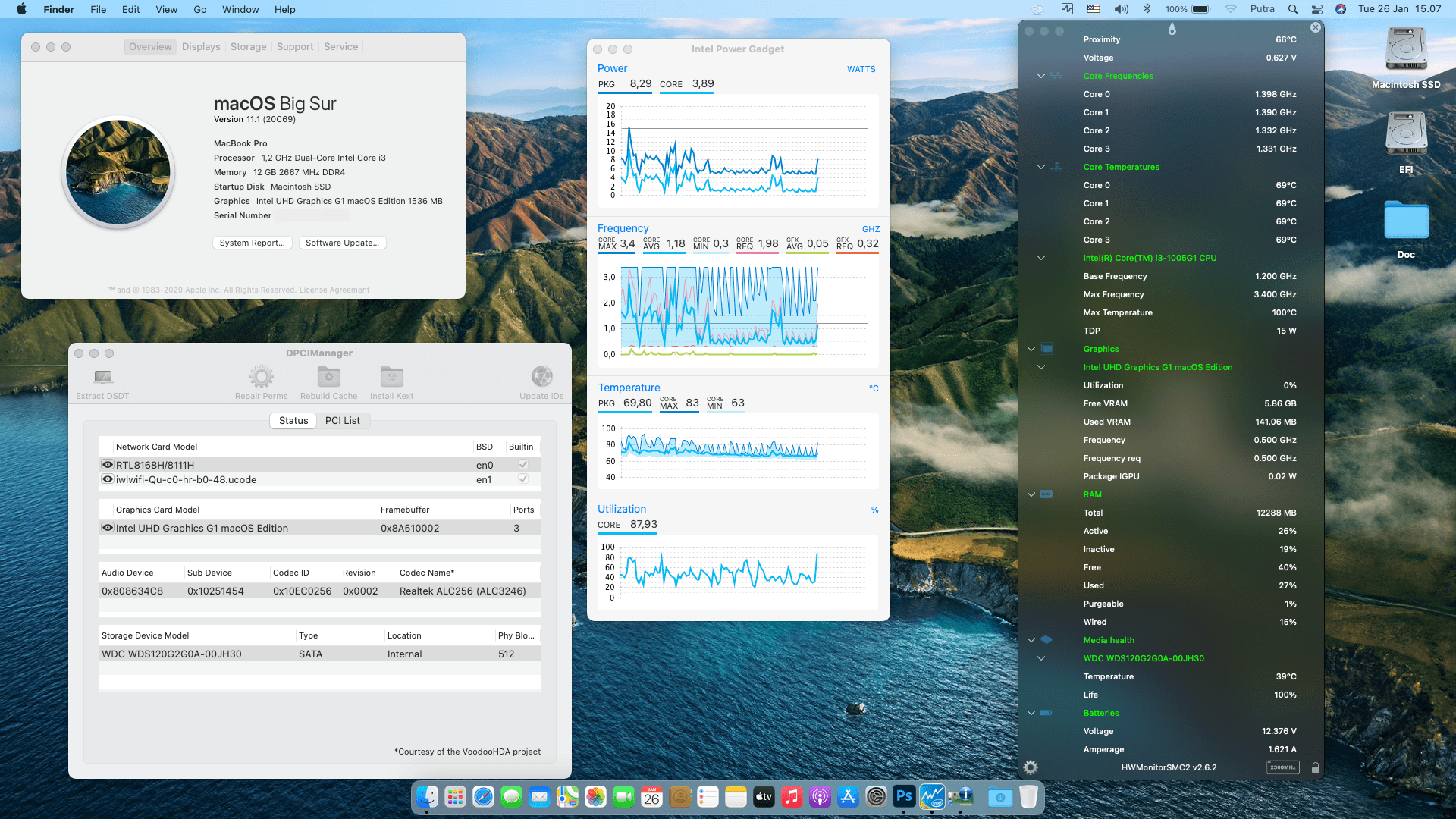Click the Extract DSDT icon in DPCIManager
The height and width of the screenshot is (819, 1456).
(x=102, y=378)
